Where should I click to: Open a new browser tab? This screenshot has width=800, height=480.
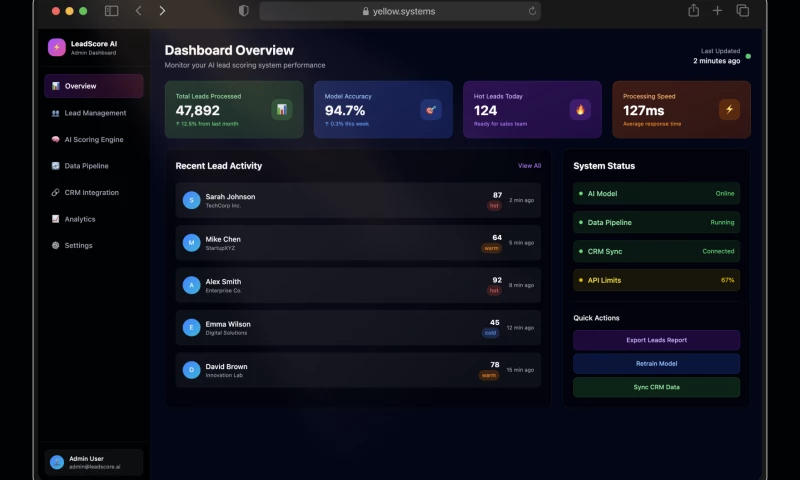point(717,10)
